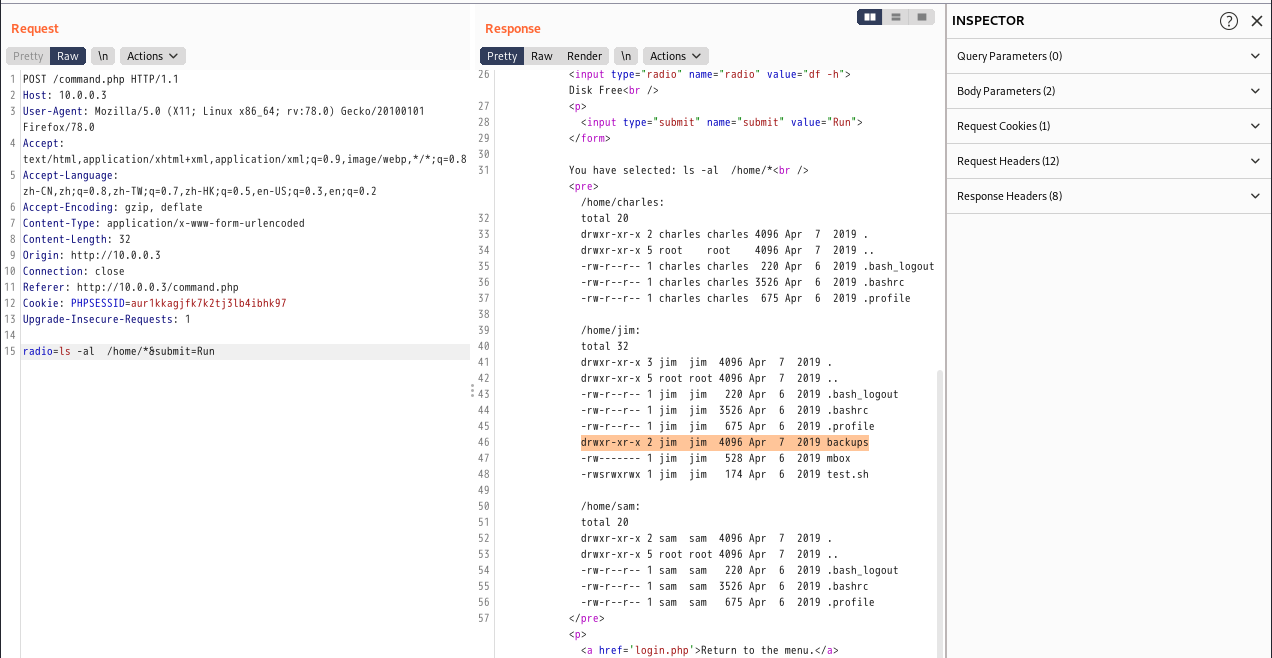Image resolution: width=1272 pixels, height=658 pixels.
Task: Click the Referer header line
Action: click(x=131, y=287)
